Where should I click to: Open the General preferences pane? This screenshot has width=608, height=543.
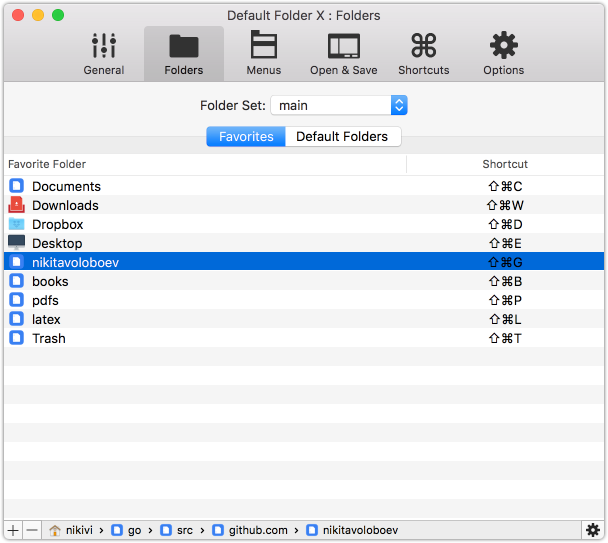tap(104, 54)
